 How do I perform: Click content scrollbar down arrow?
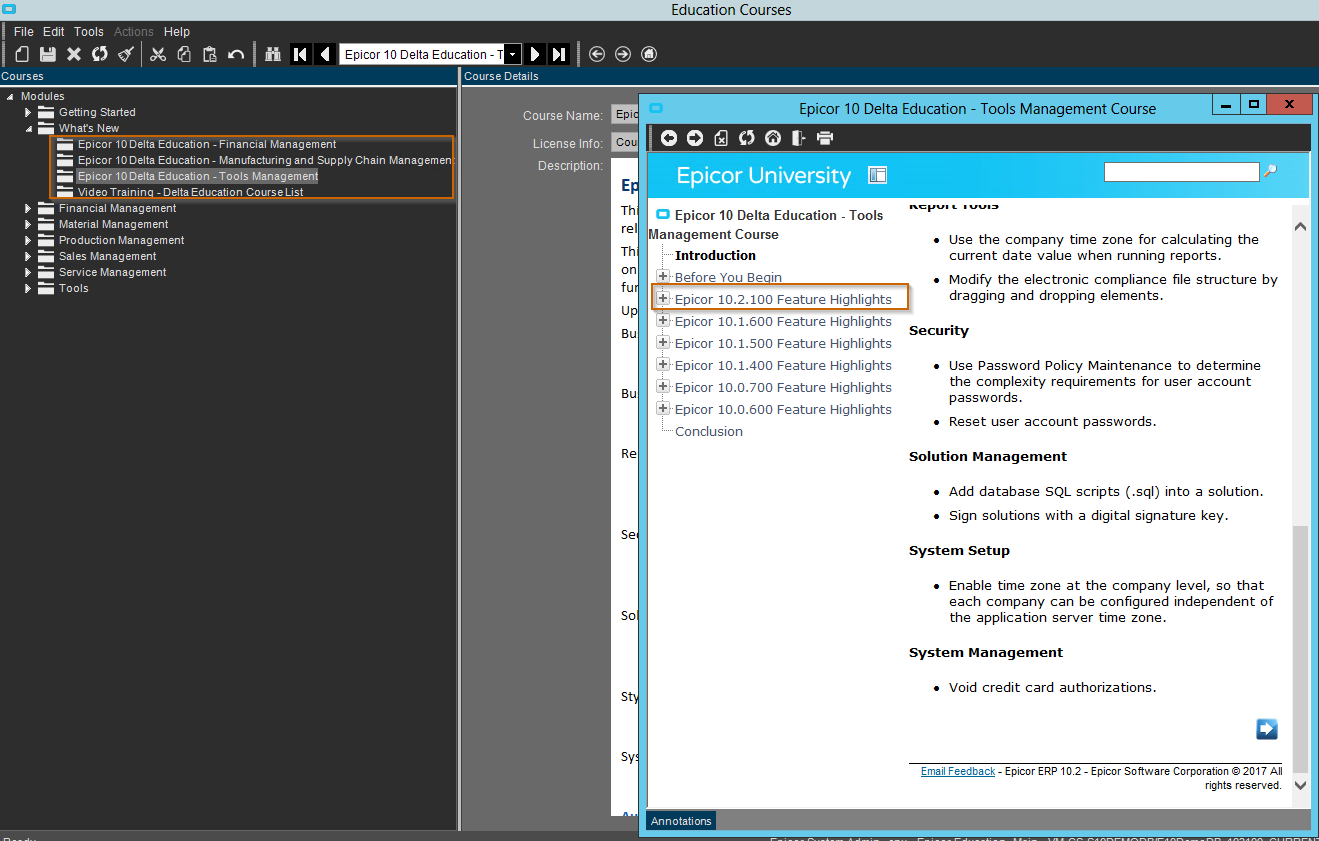pos(1300,785)
